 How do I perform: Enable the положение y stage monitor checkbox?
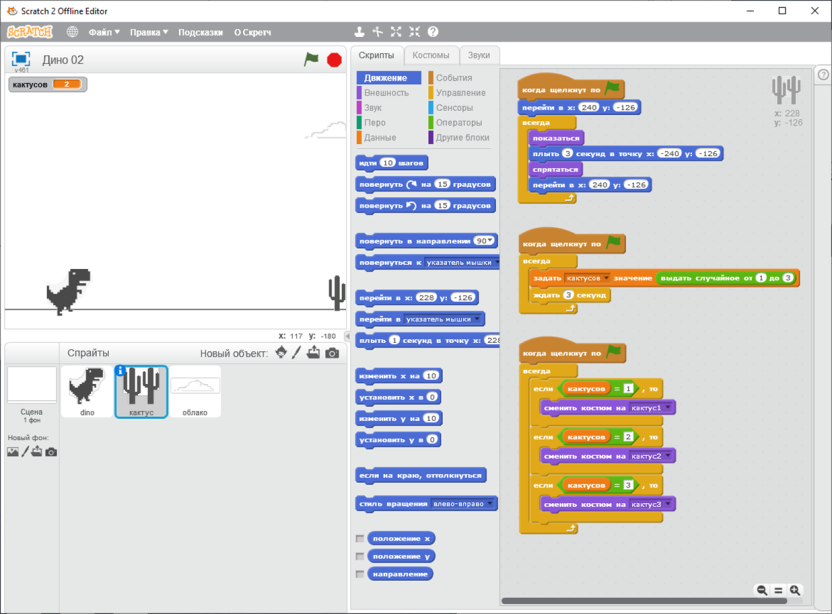coord(360,556)
